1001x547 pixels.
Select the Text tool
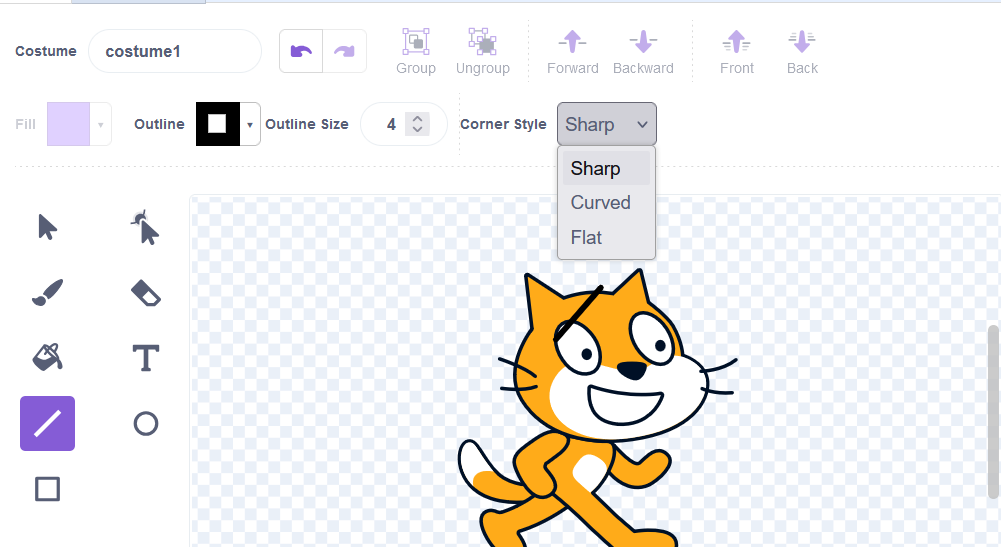click(x=146, y=357)
